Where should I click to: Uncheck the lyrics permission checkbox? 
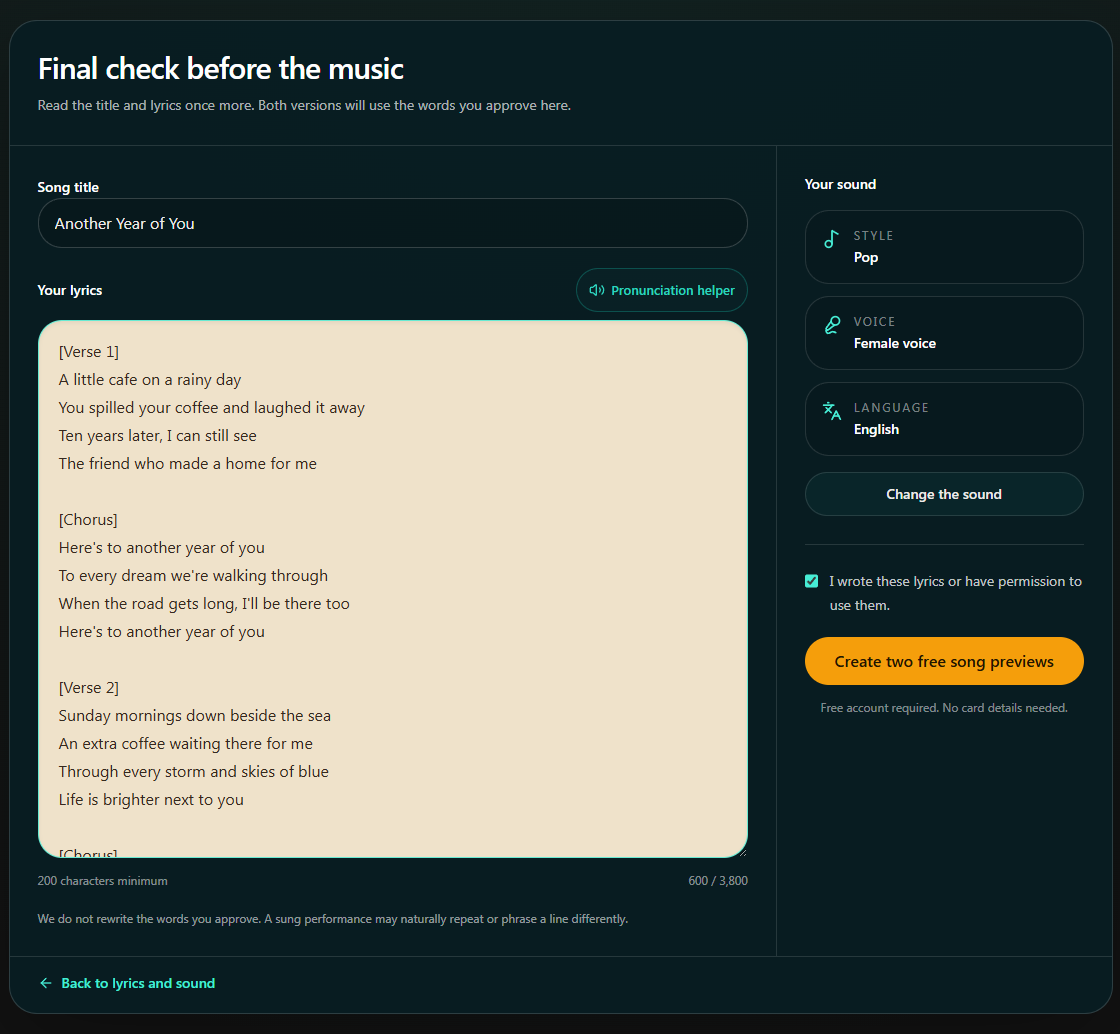pyautogui.click(x=811, y=581)
